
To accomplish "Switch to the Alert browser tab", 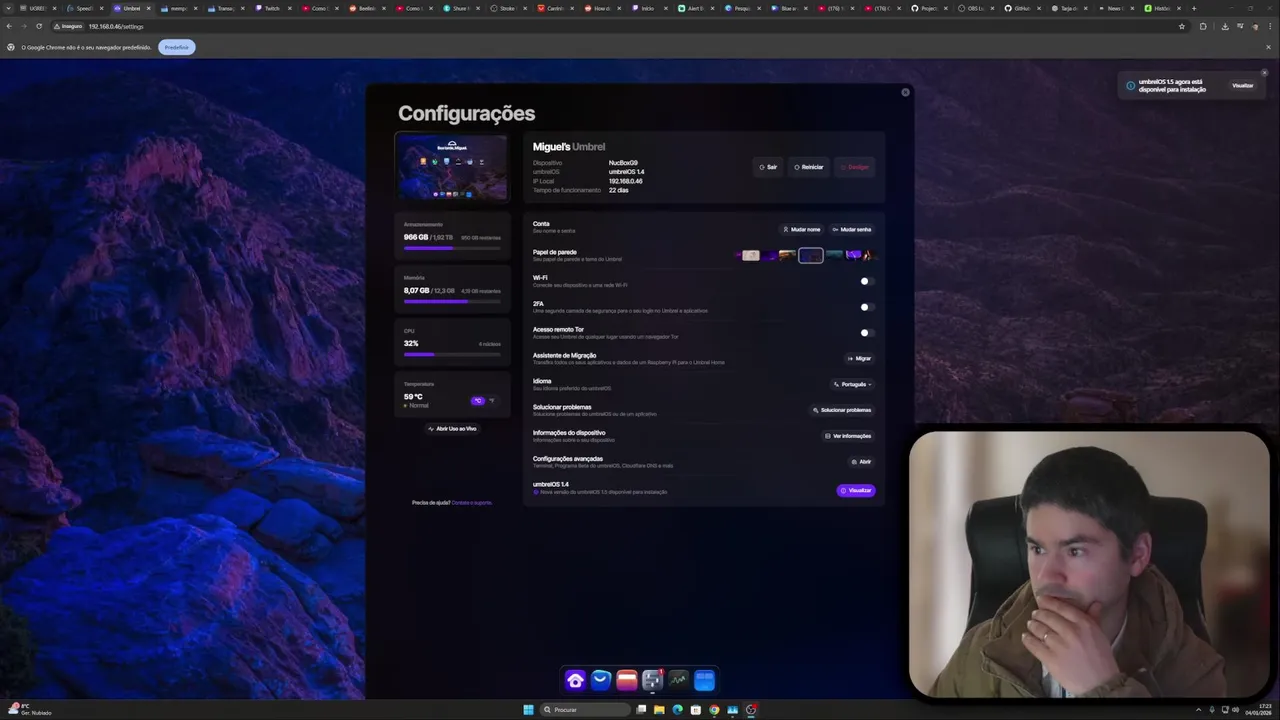I will point(694,8).
